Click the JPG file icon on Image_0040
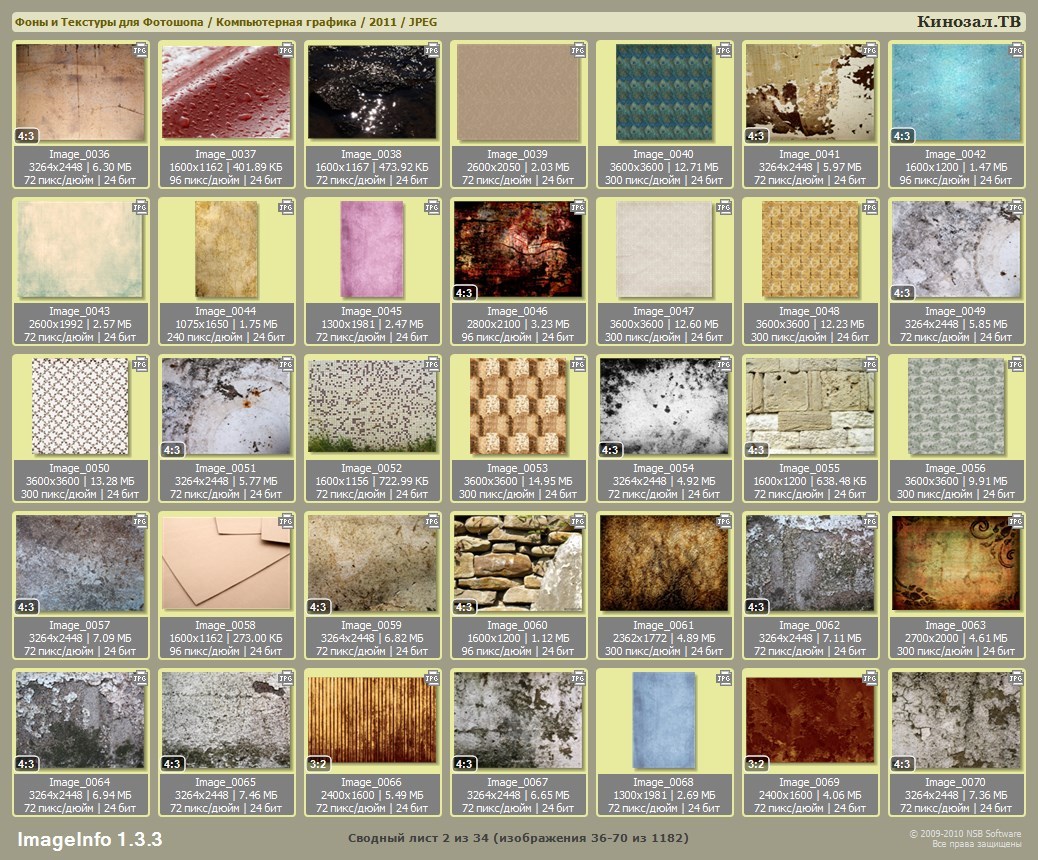The height and width of the screenshot is (860, 1038). pos(724,50)
